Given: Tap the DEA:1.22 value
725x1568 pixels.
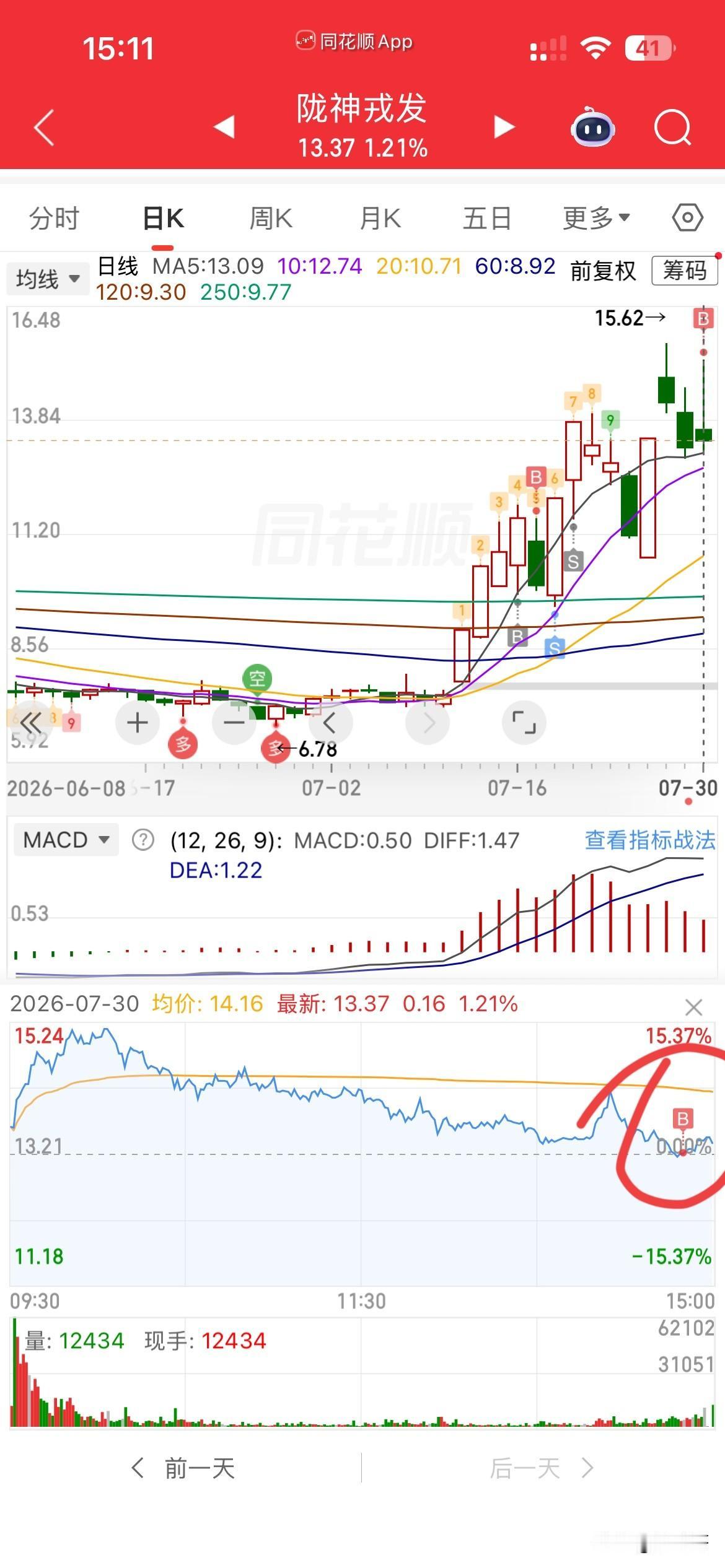Looking at the screenshot, I should pyautogui.click(x=216, y=870).
